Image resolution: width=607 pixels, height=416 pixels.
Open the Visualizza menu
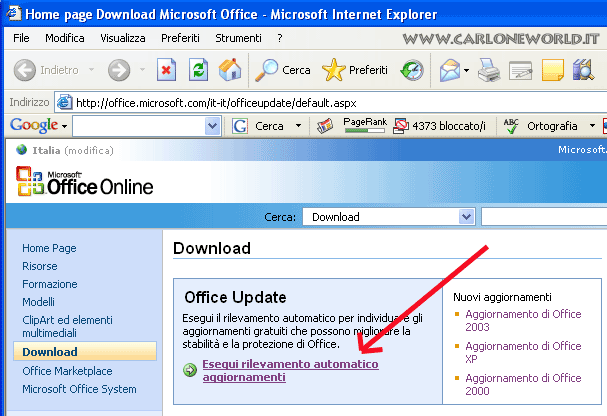(123, 38)
